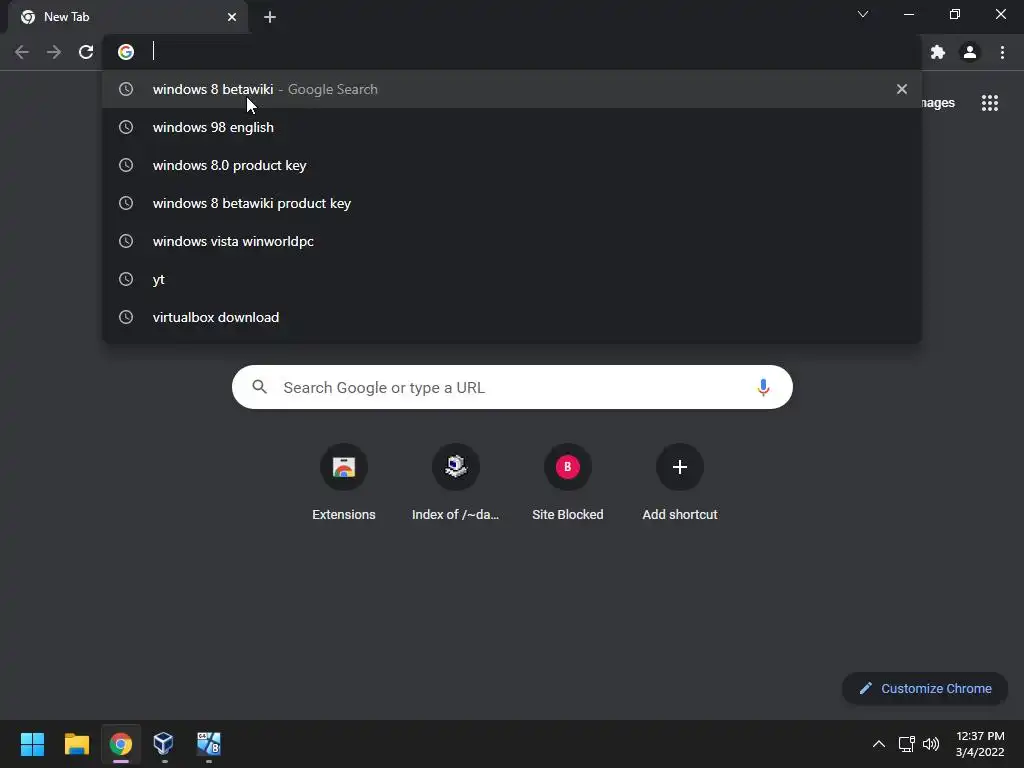This screenshot has height=768, width=1024.
Task: Click the Customize Chrome button
Action: (x=925, y=688)
